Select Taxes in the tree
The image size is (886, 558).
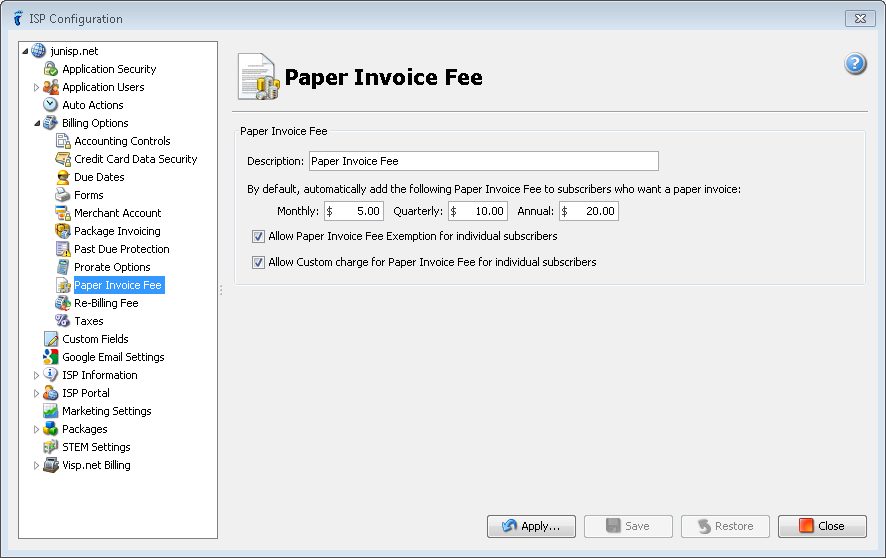89,321
